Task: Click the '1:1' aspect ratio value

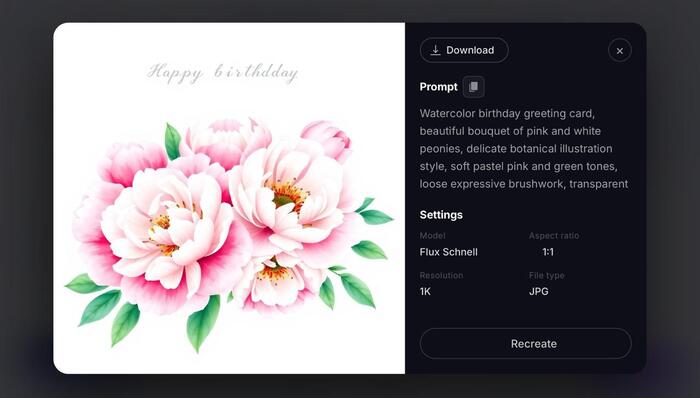Action: [548, 252]
